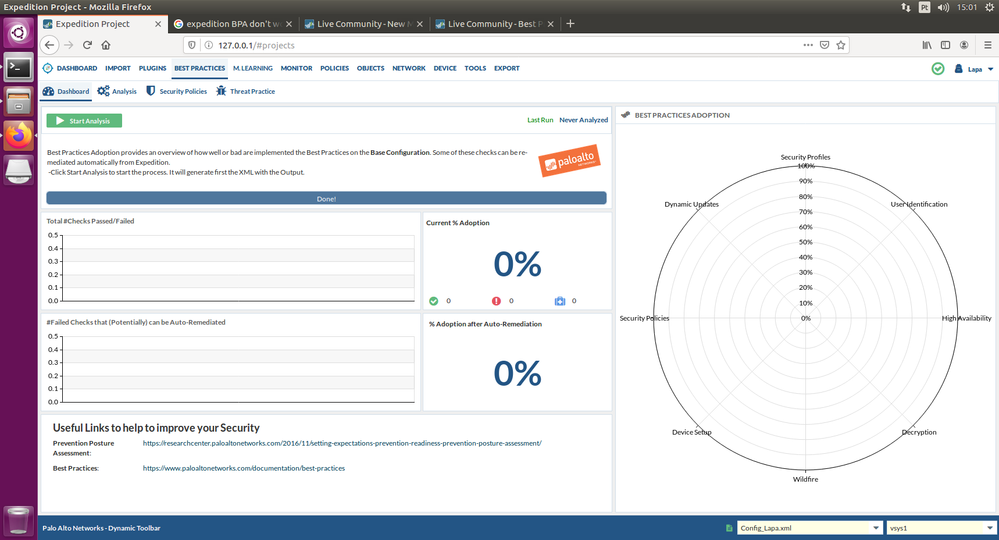Open Firefox account icon
Viewport: 999px width, 540px height.
tap(964, 45)
